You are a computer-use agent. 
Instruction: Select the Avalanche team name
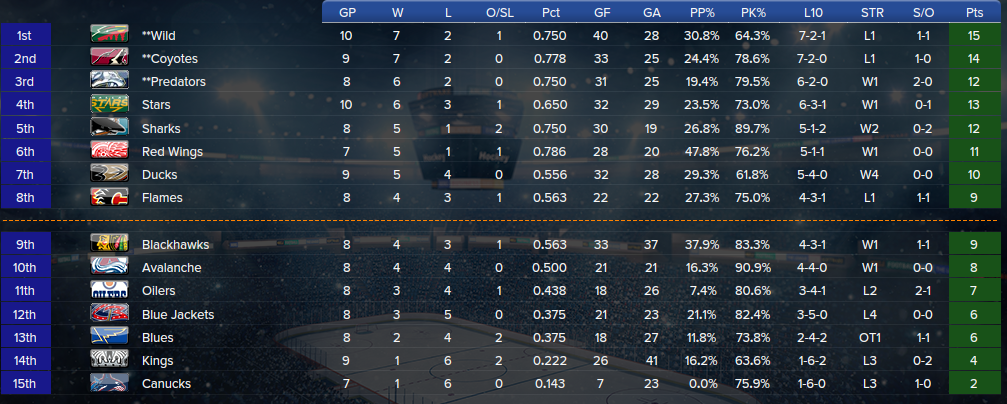[x=171, y=267]
